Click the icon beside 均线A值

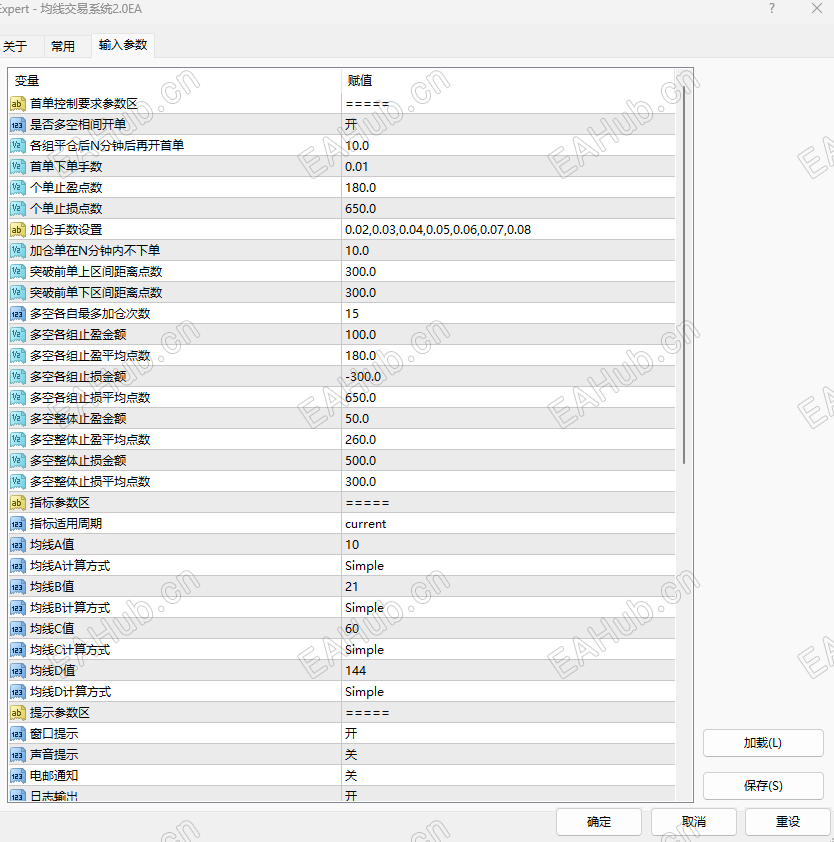pos(18,545)
